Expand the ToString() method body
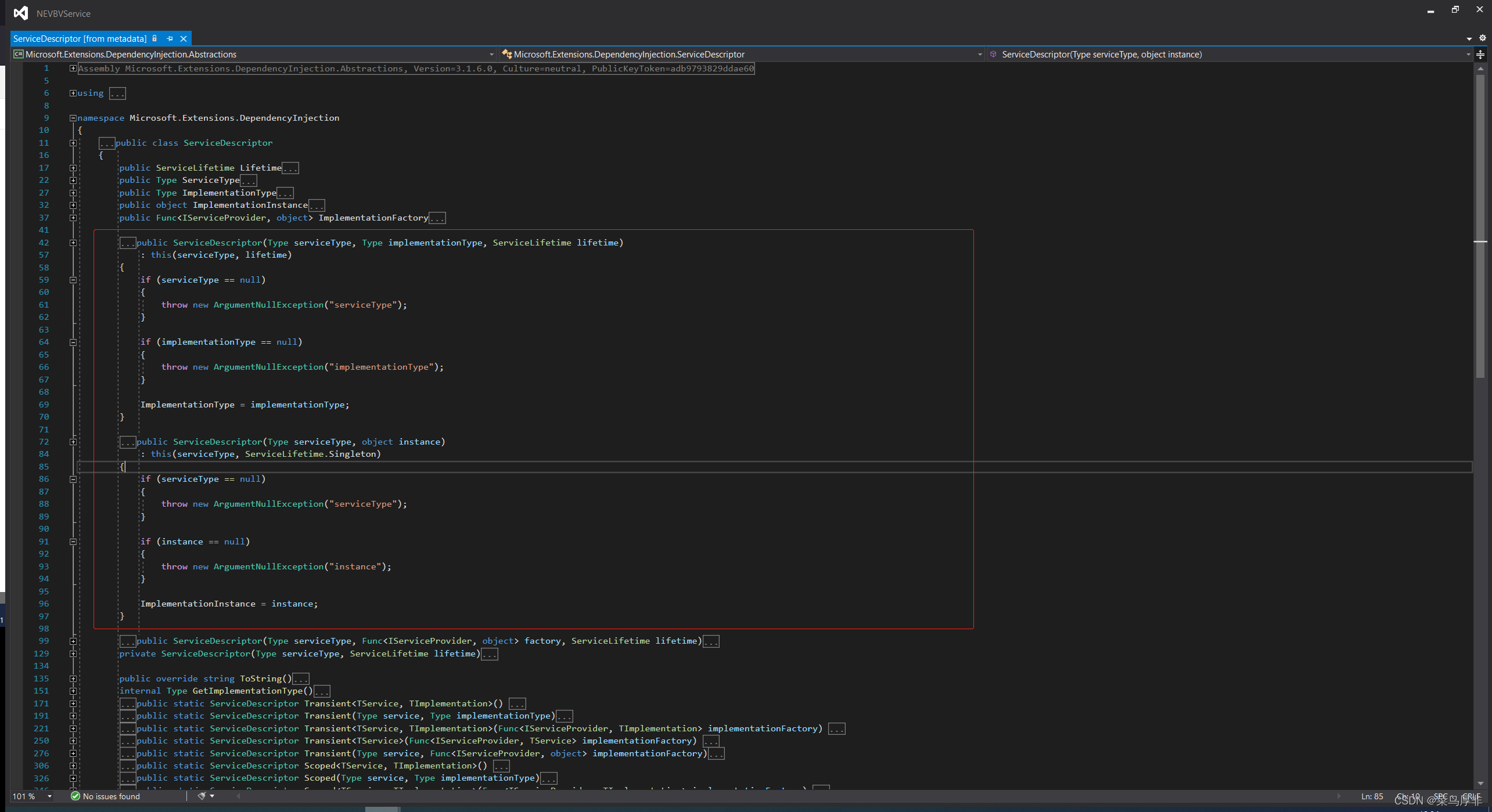This screenshot has width=1492, height=812. click(x=72, y=678)
